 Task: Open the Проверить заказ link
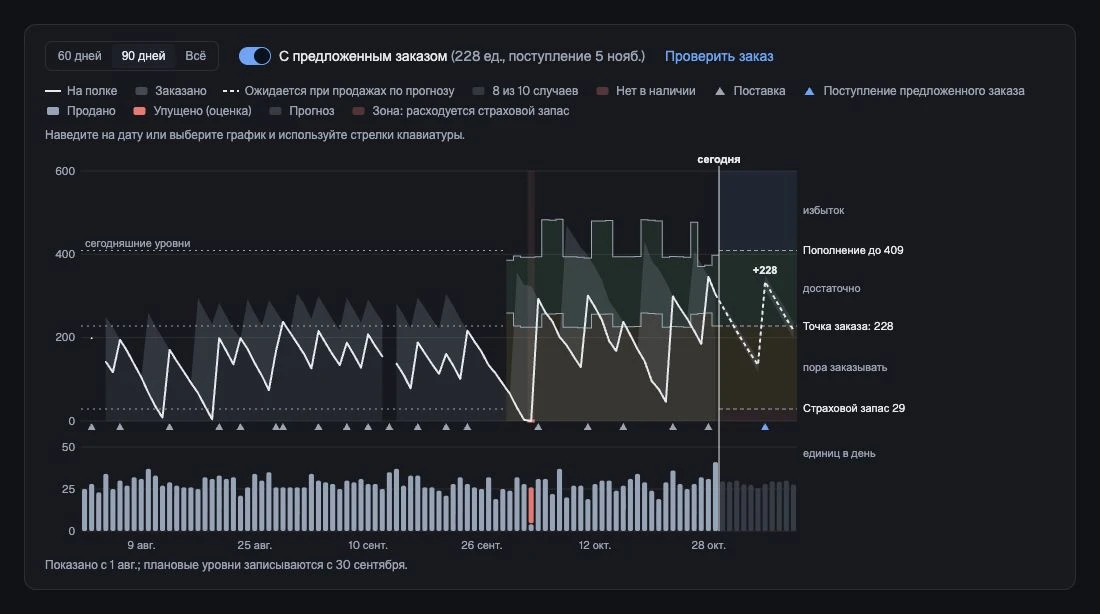click(719, 56)
